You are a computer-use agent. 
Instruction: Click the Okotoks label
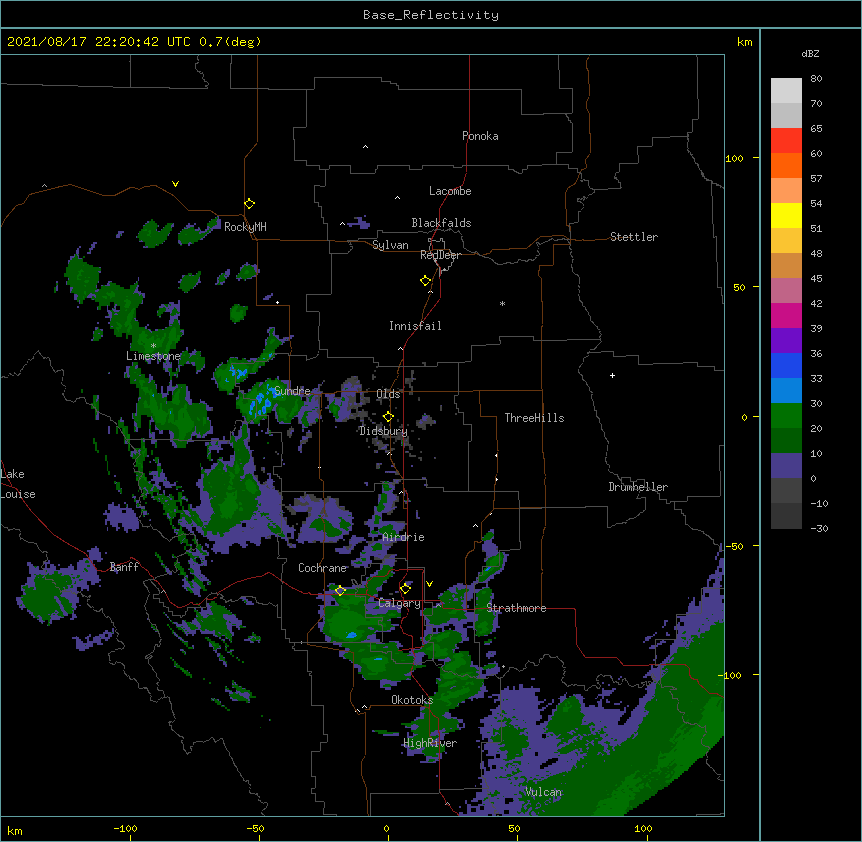click(x=412, y=700)
